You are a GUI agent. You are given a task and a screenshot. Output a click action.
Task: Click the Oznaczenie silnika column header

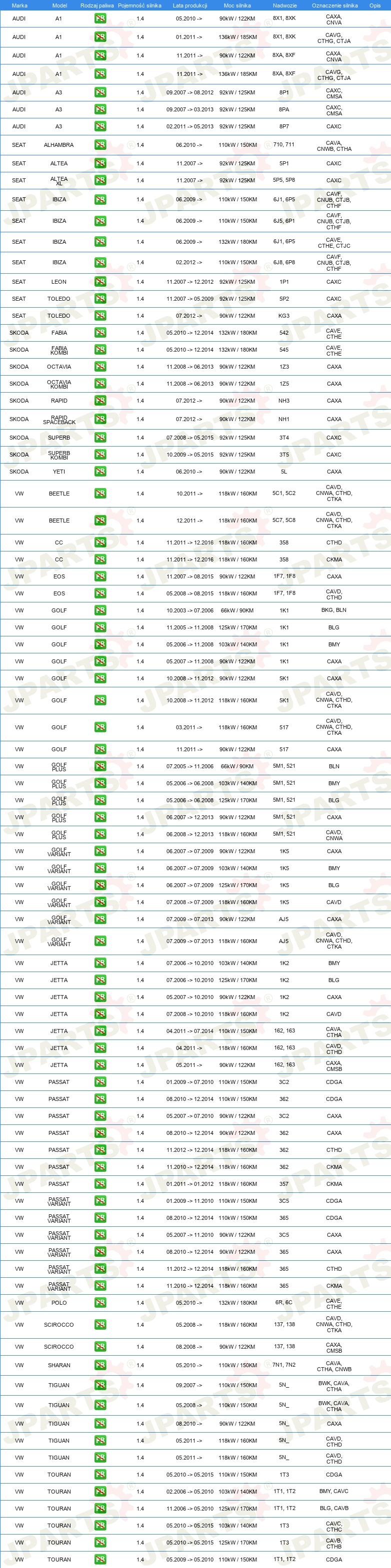334,5
